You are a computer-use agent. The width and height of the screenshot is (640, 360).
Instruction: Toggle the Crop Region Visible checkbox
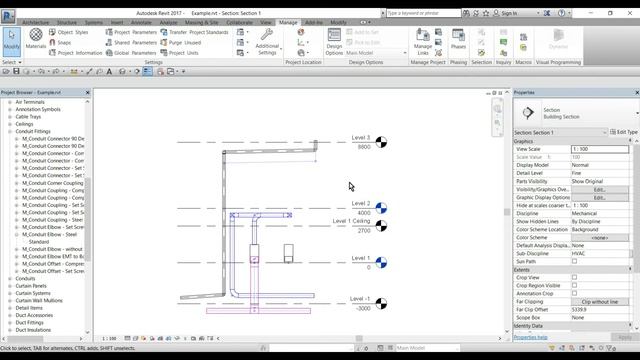pos(574,285)
